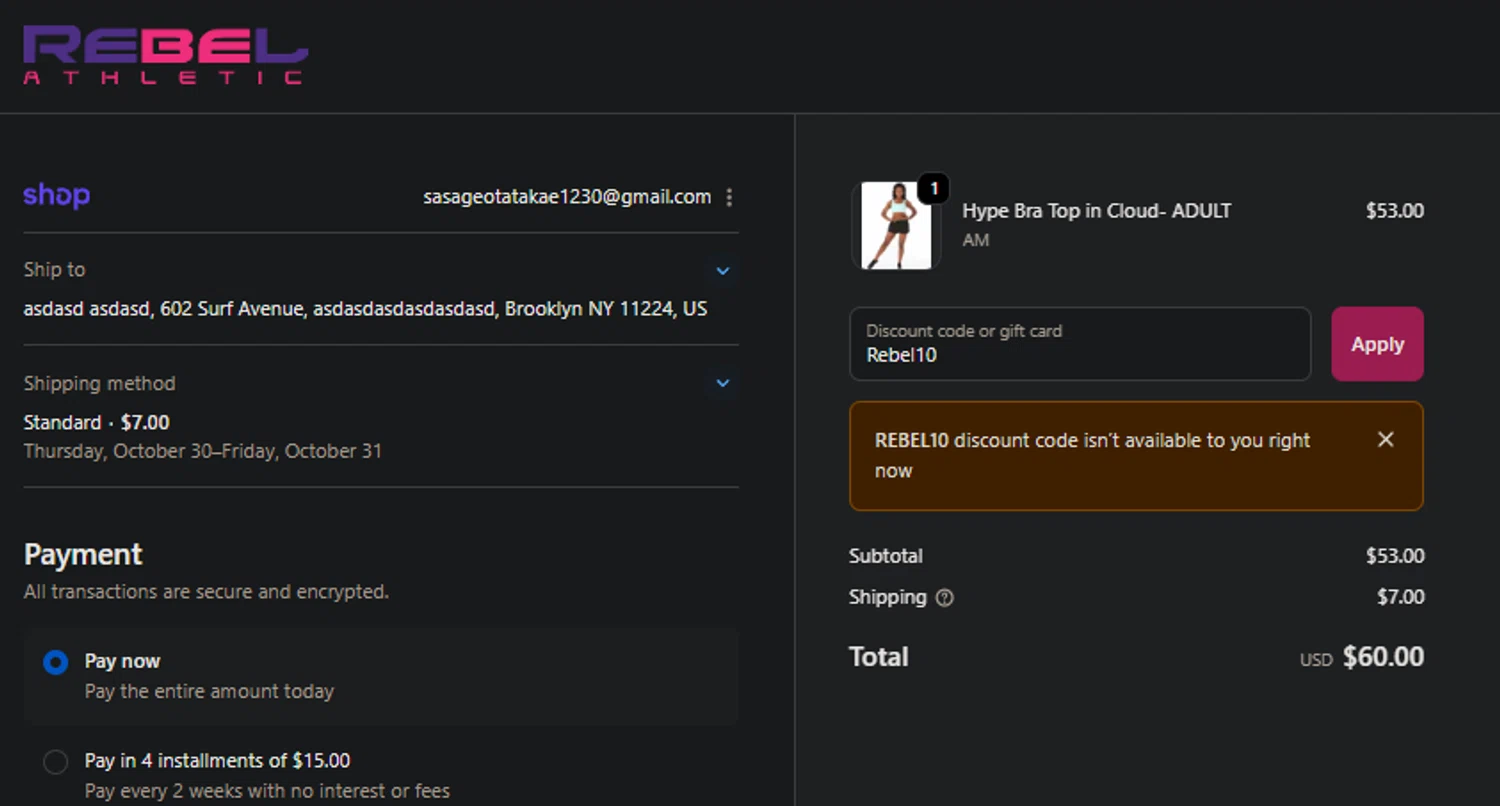Click the $60.00 total amount

click(1383, 657)
